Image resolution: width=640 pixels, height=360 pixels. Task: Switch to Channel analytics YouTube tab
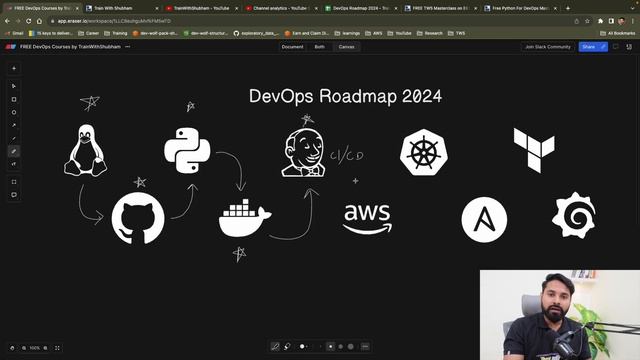coord(281,8)
